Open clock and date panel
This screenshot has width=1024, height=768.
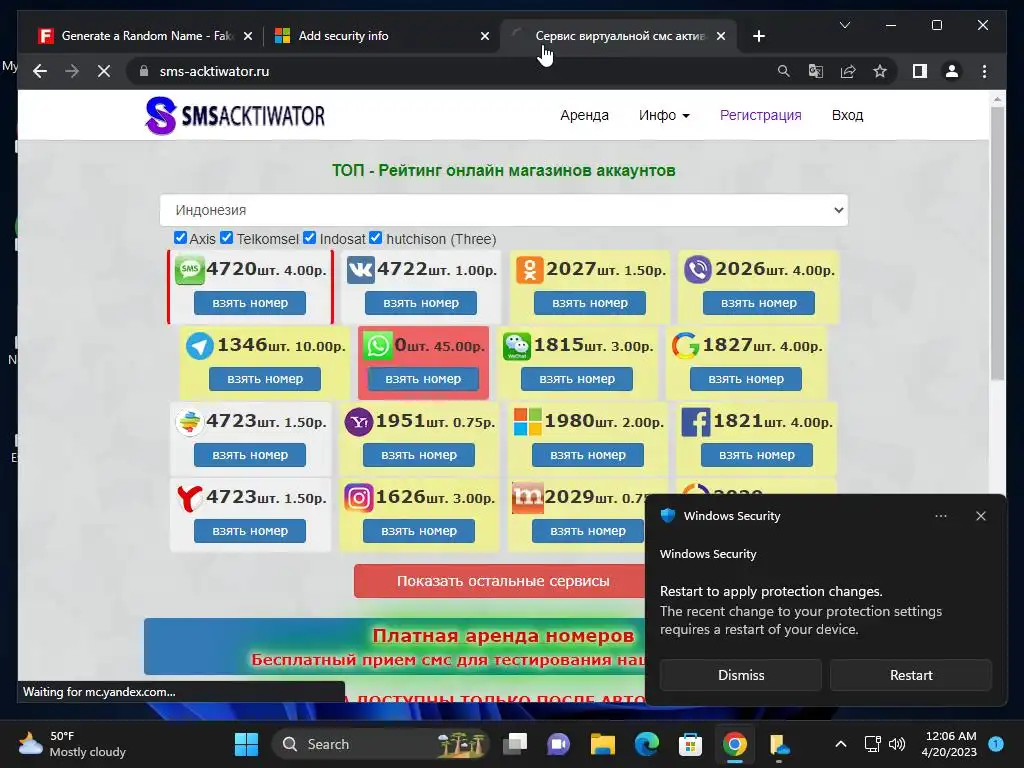951,744
